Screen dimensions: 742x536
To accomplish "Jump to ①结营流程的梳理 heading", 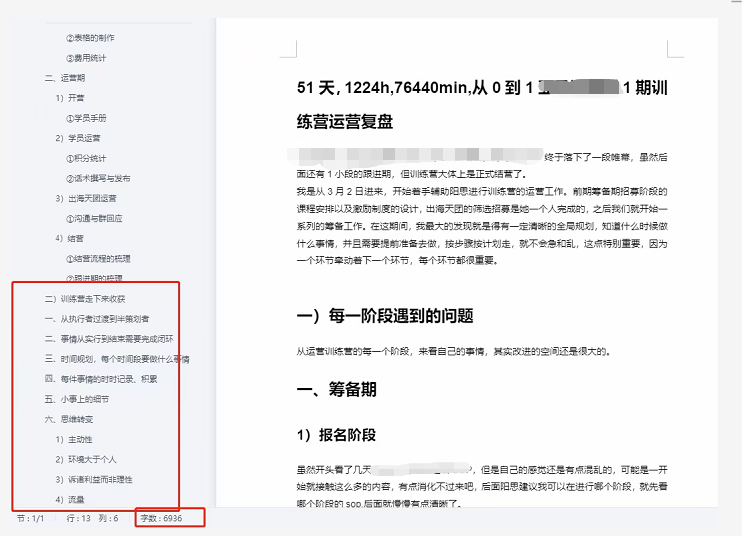I will coord(98,259).
